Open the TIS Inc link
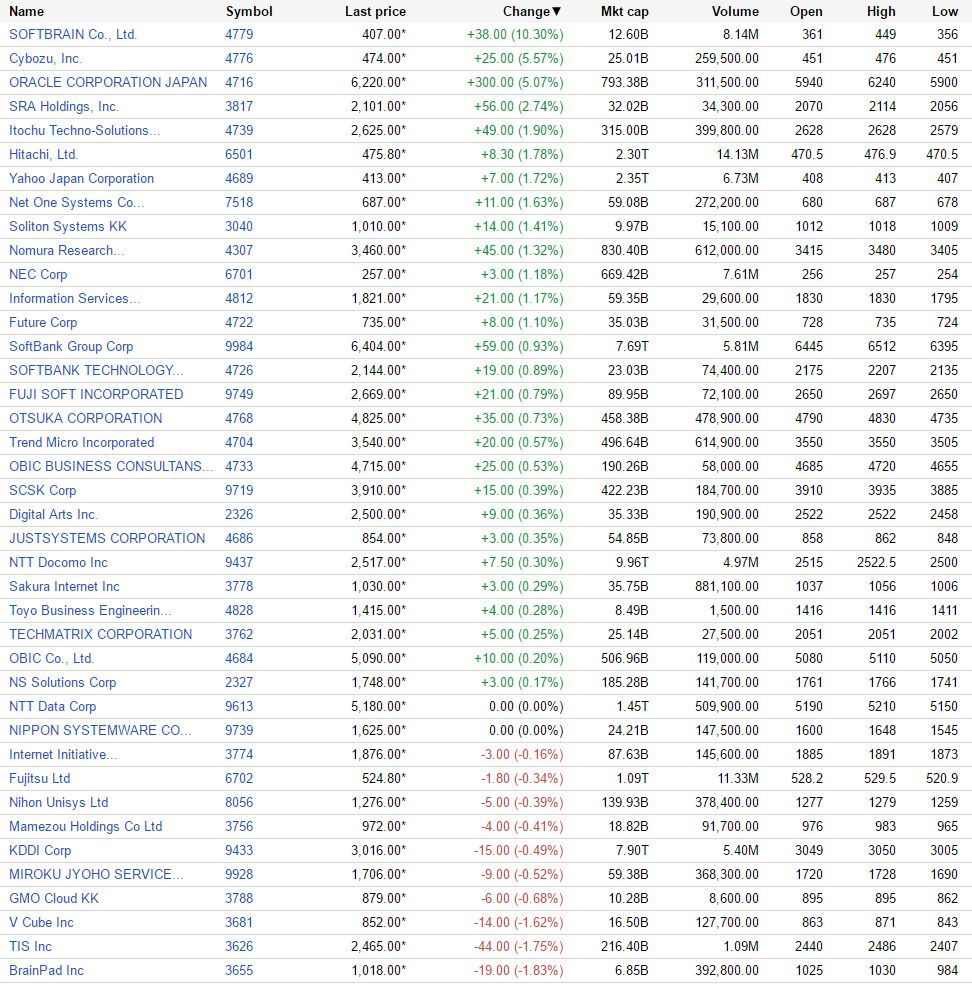 click(30, 946)
